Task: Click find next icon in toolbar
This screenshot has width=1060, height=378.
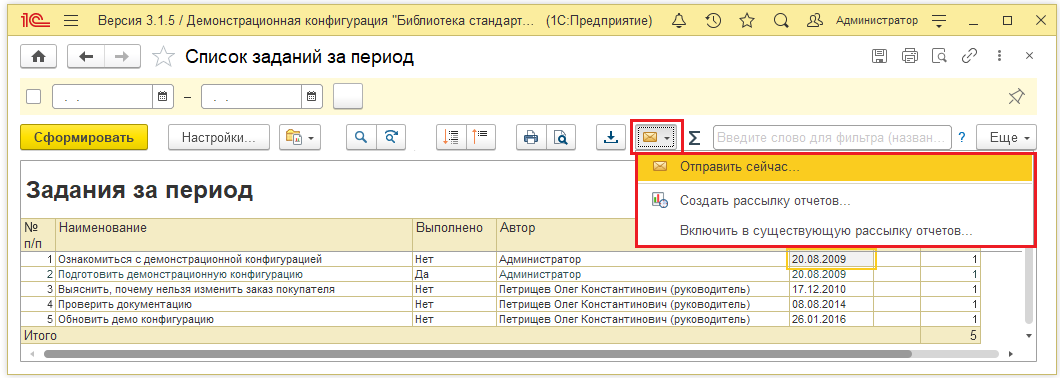Action: click(391, 137)
